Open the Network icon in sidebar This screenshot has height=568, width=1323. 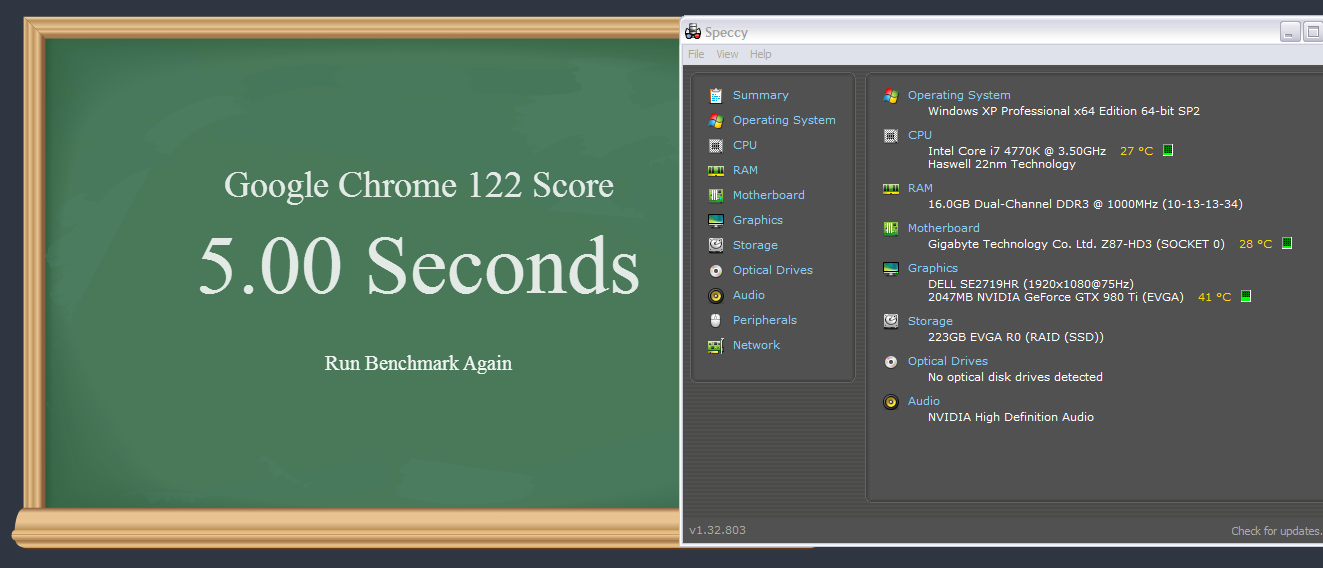(715, 345)
